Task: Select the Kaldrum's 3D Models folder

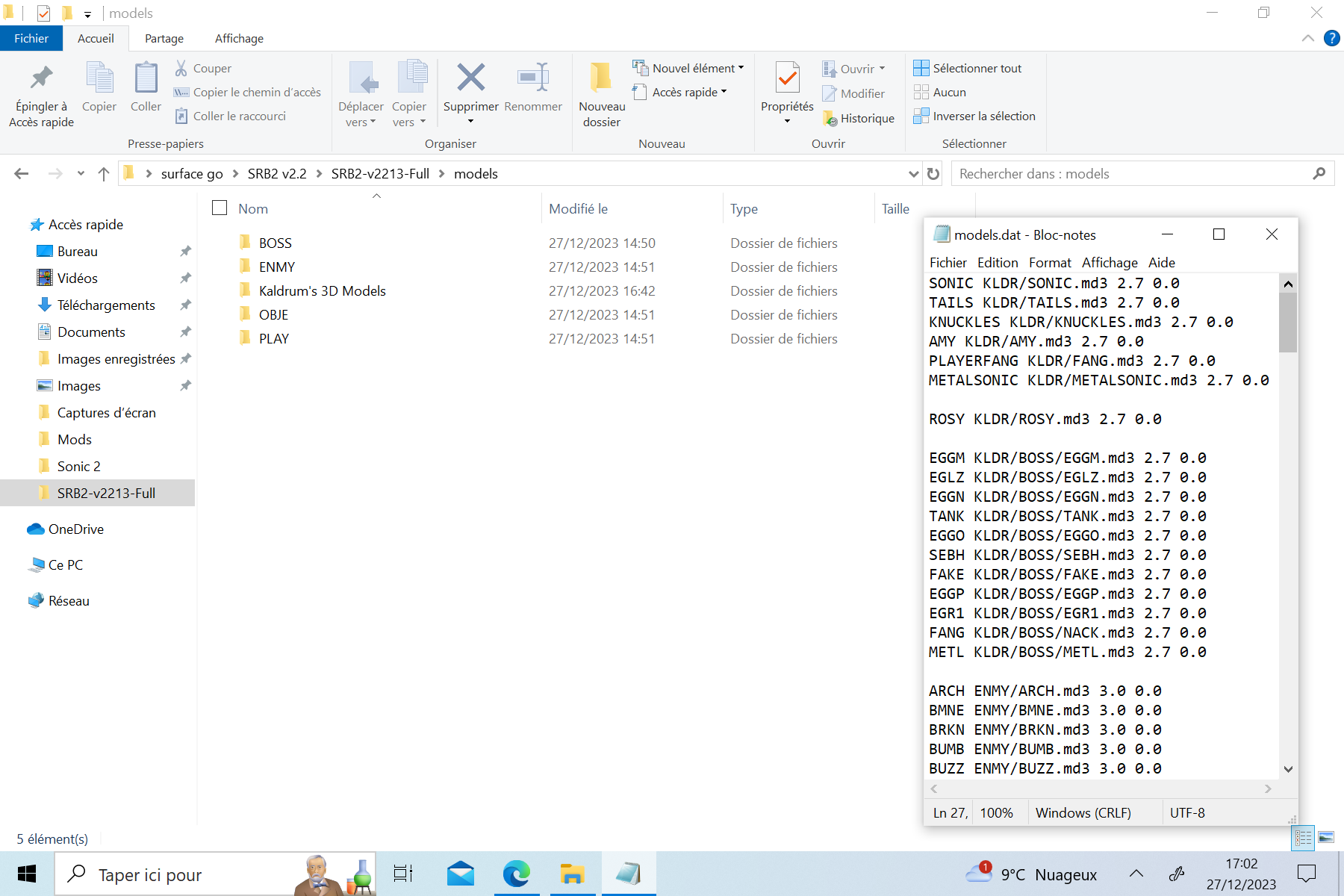Action: [x=322, y=290]
